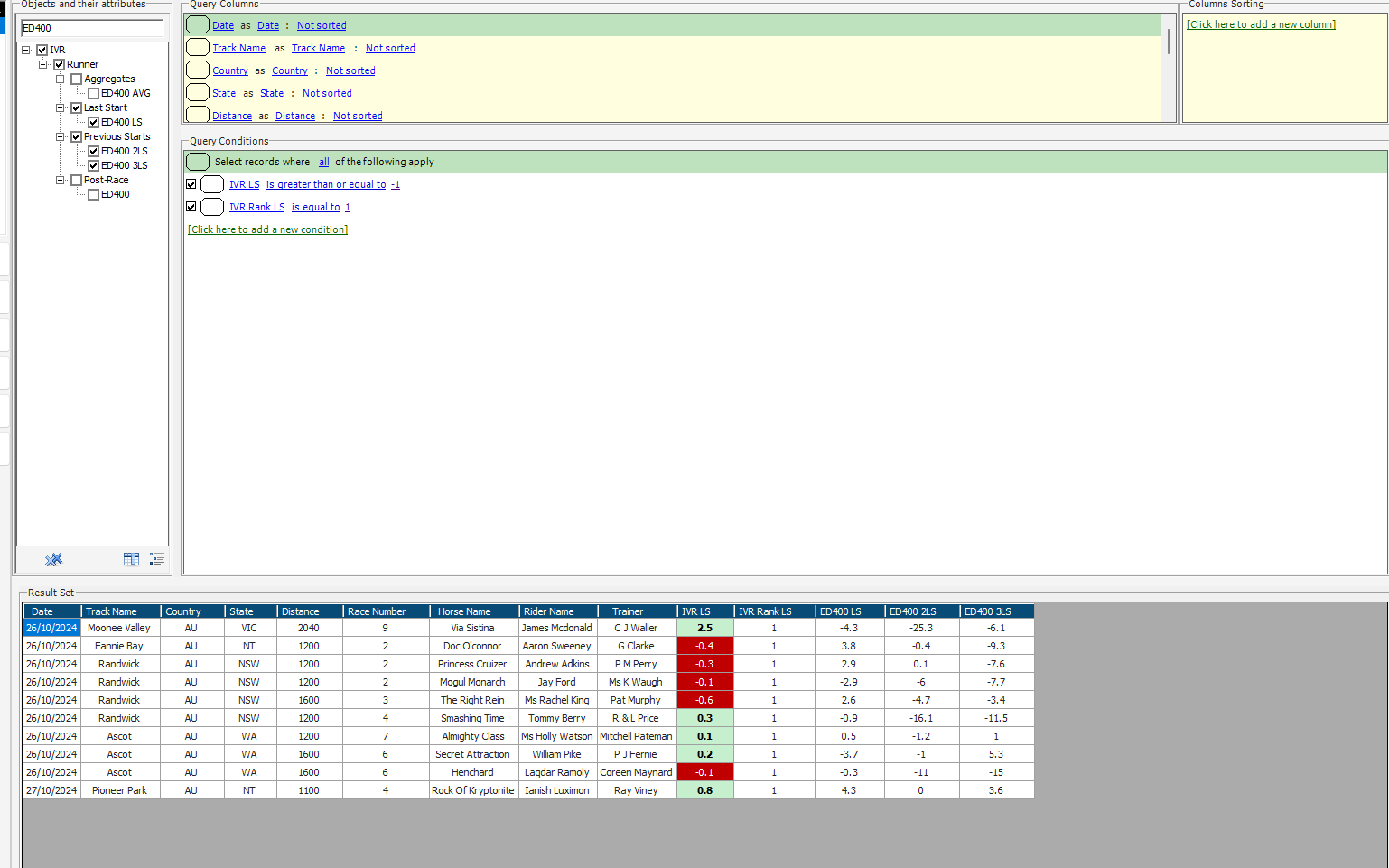Click the rounded button beside State column row
The height and width of the screenshot is (868, 1389).
[x=198, y=92]
